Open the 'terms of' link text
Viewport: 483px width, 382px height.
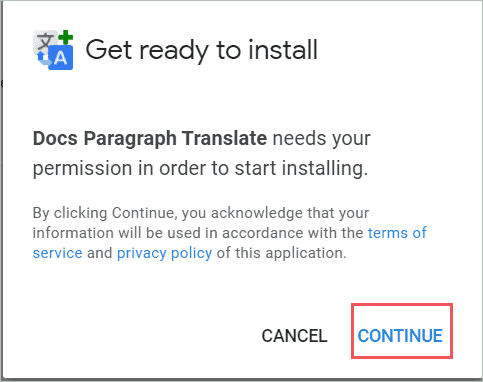coord(397,233)
